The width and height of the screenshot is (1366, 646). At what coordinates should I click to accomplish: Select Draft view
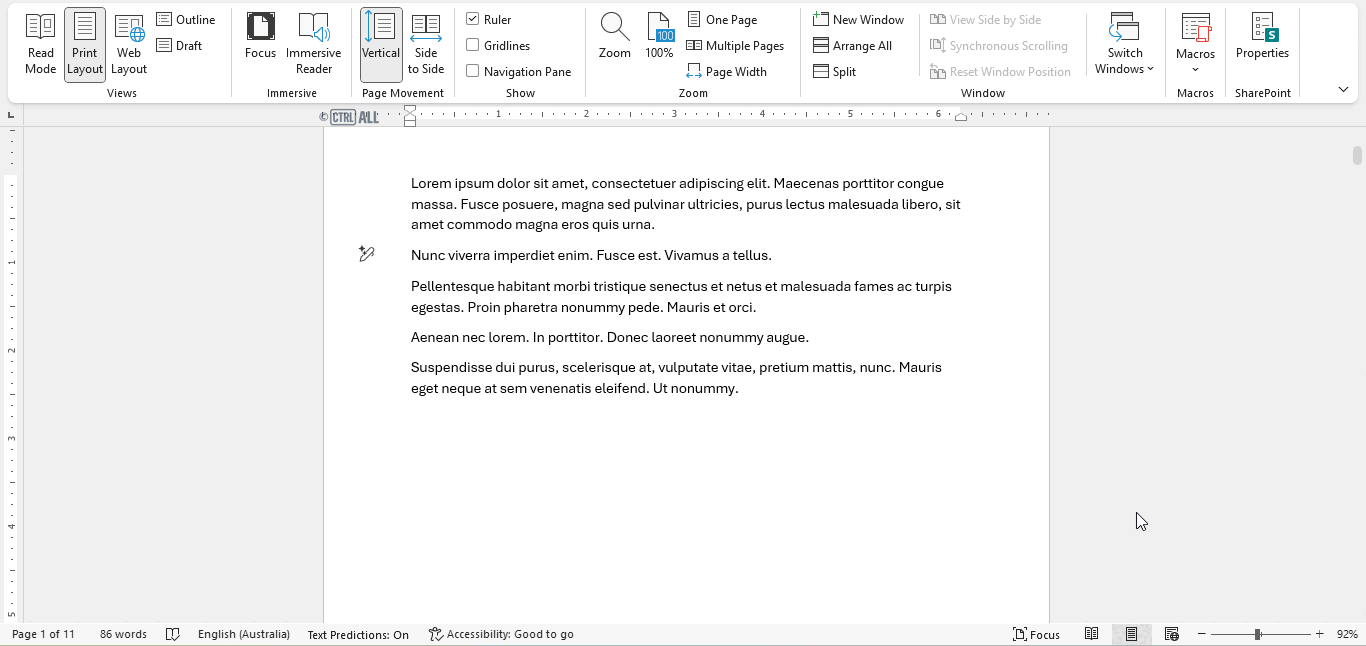click(179, 45)
